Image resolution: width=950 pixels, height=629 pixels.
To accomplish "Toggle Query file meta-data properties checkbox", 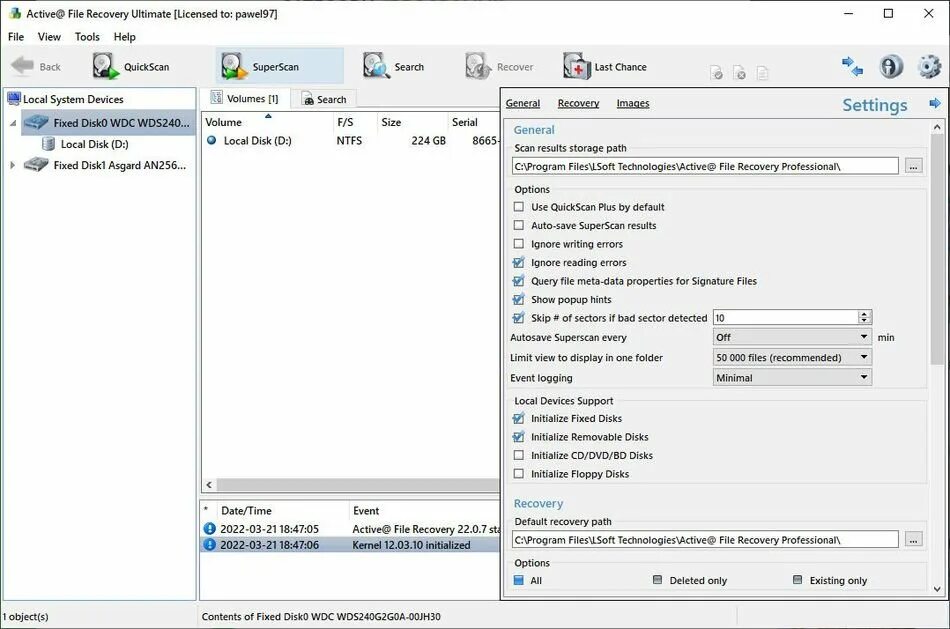I will click(519, 281).
